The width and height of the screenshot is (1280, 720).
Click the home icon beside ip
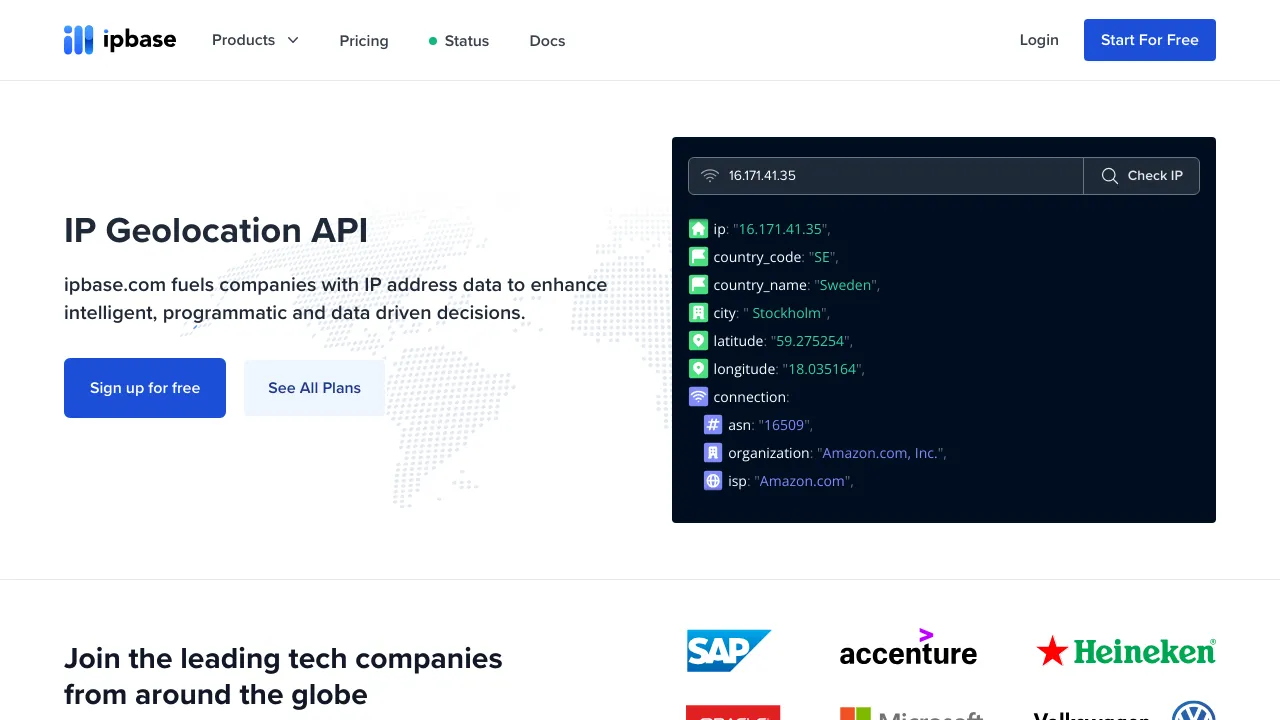(x=698, y=229)
